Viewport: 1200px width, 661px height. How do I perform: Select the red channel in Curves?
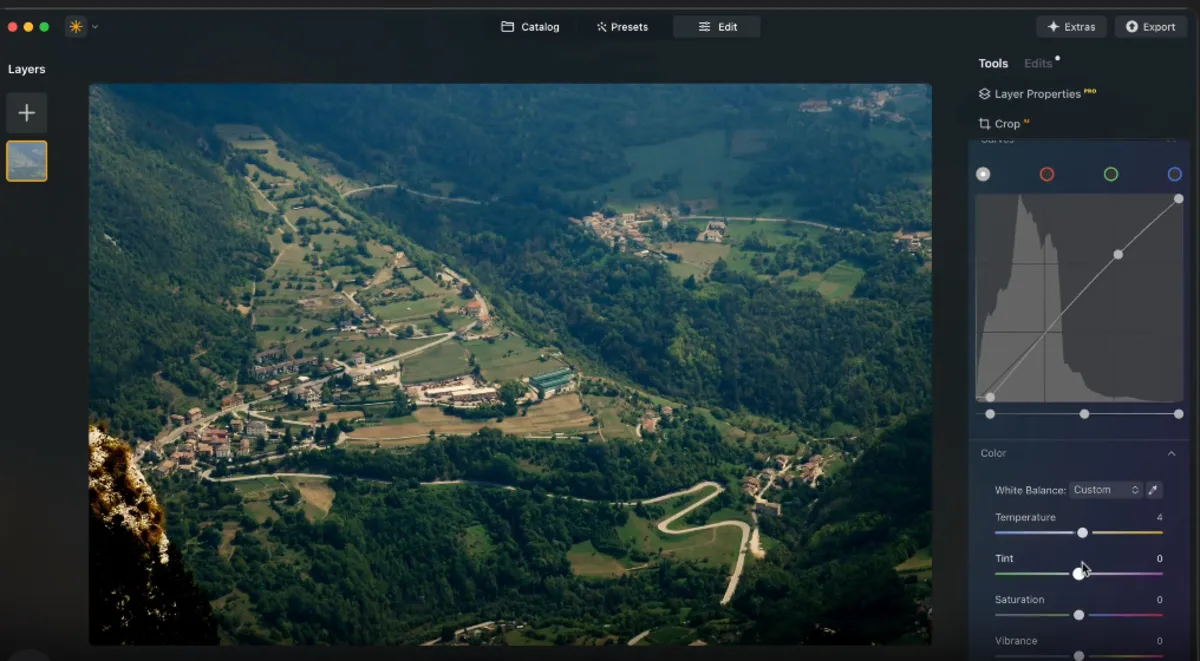[1046, 173]
